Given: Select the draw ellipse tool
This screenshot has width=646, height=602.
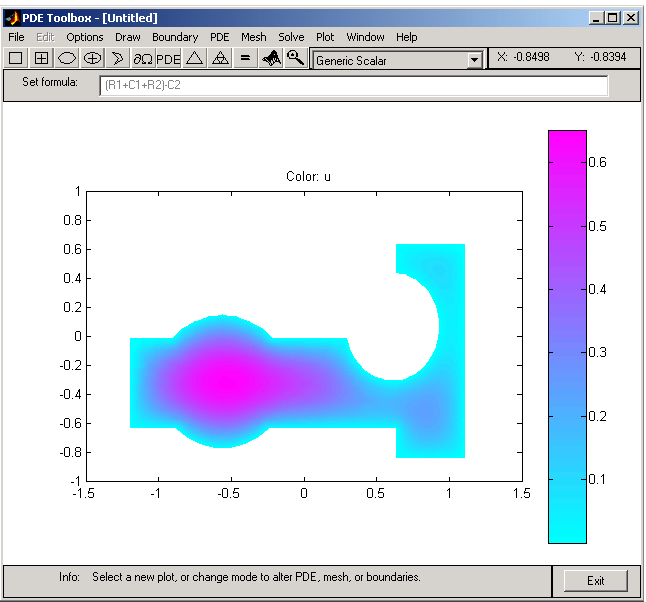Looking at the screenshot, I should coord(67,58).
